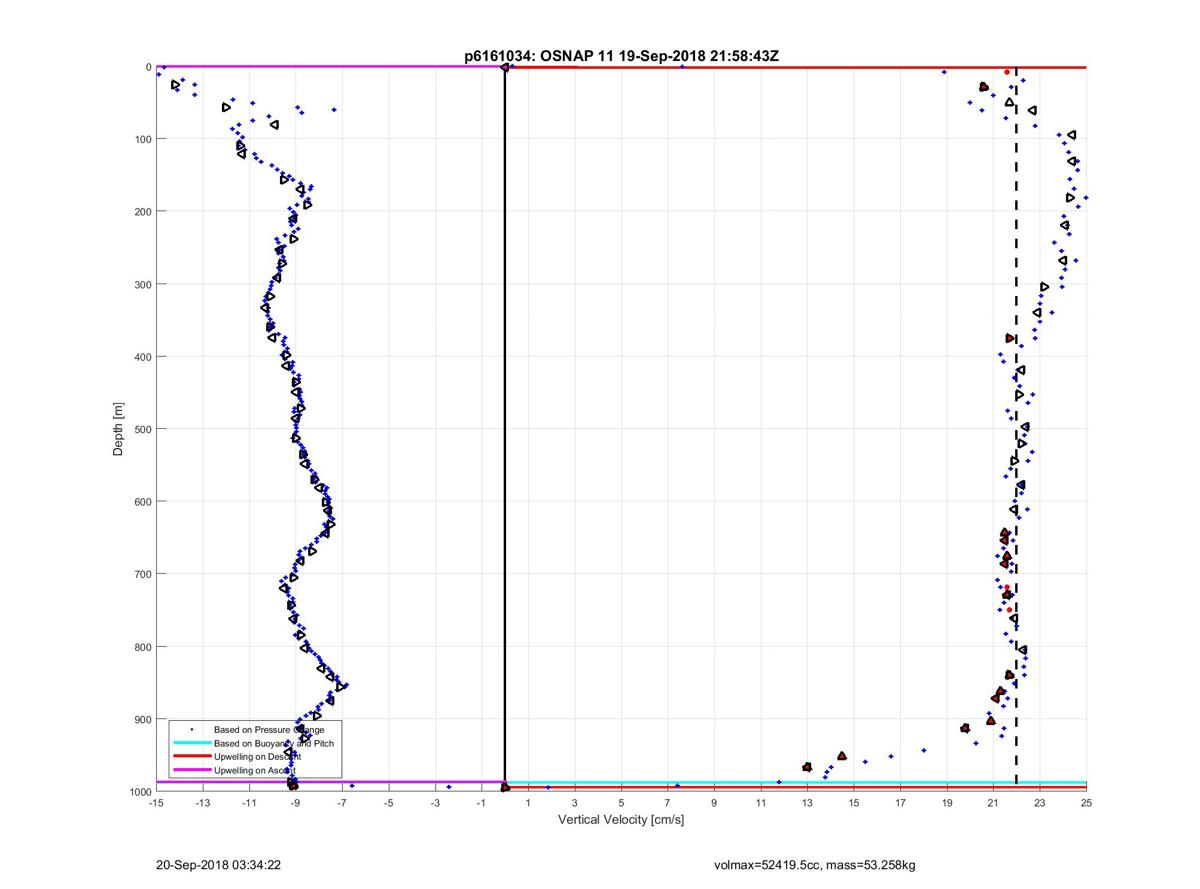Click y-axis tick label 800

click(144, 647)
